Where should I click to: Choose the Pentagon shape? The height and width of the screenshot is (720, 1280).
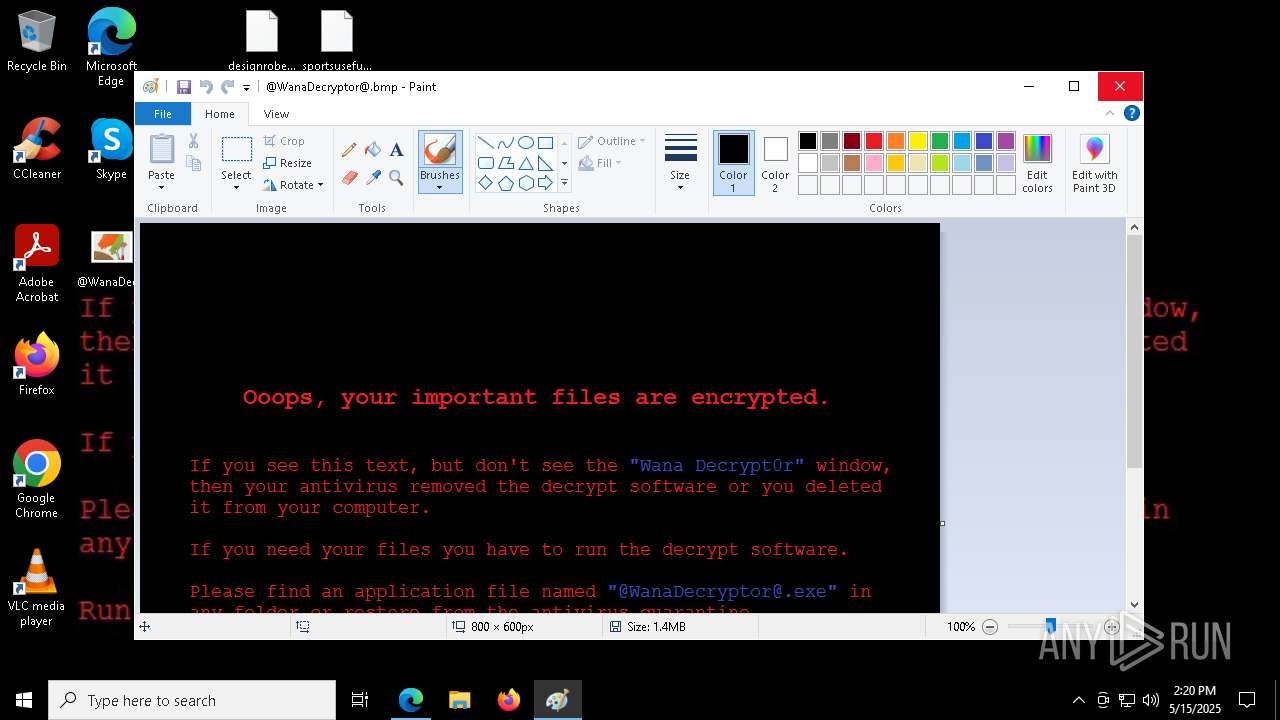[505, 183]
